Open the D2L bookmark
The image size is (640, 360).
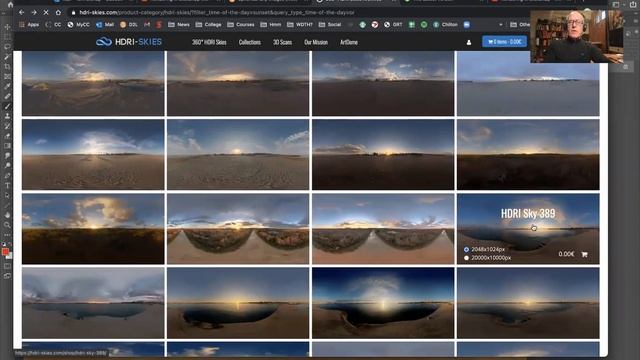click(x=129, y=25)
